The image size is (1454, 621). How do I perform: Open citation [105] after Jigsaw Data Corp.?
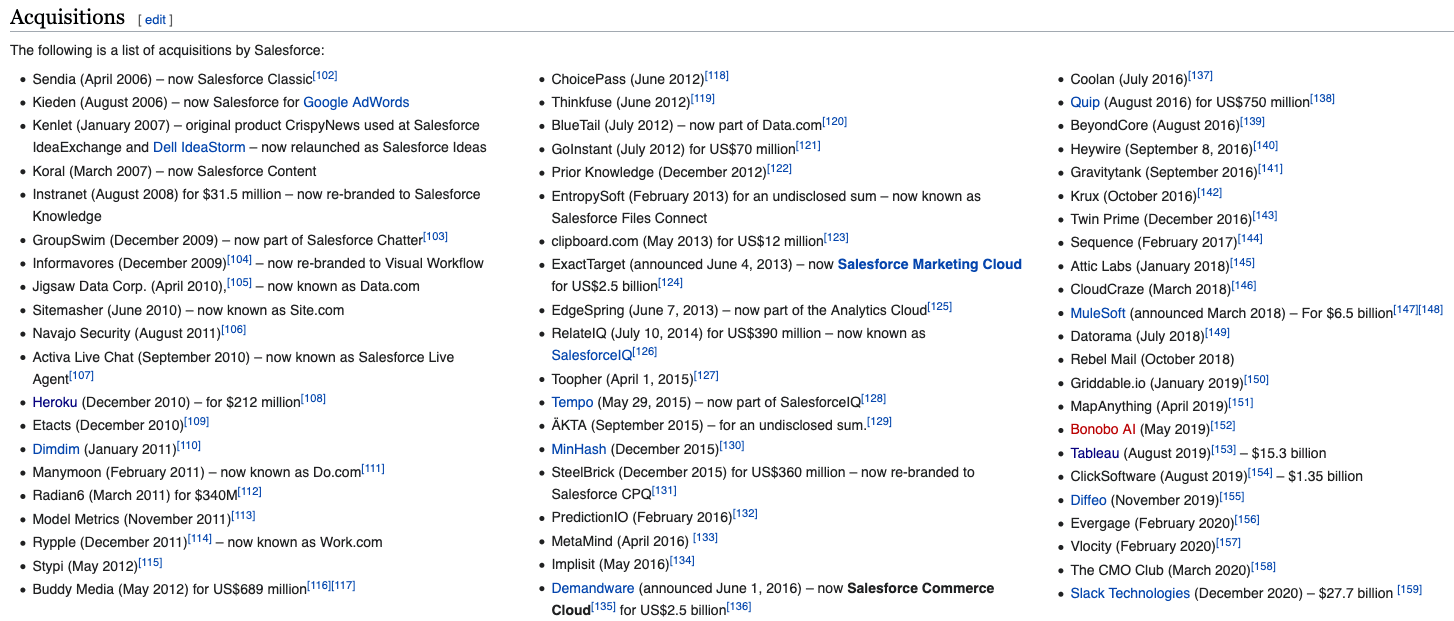point(239,282)
